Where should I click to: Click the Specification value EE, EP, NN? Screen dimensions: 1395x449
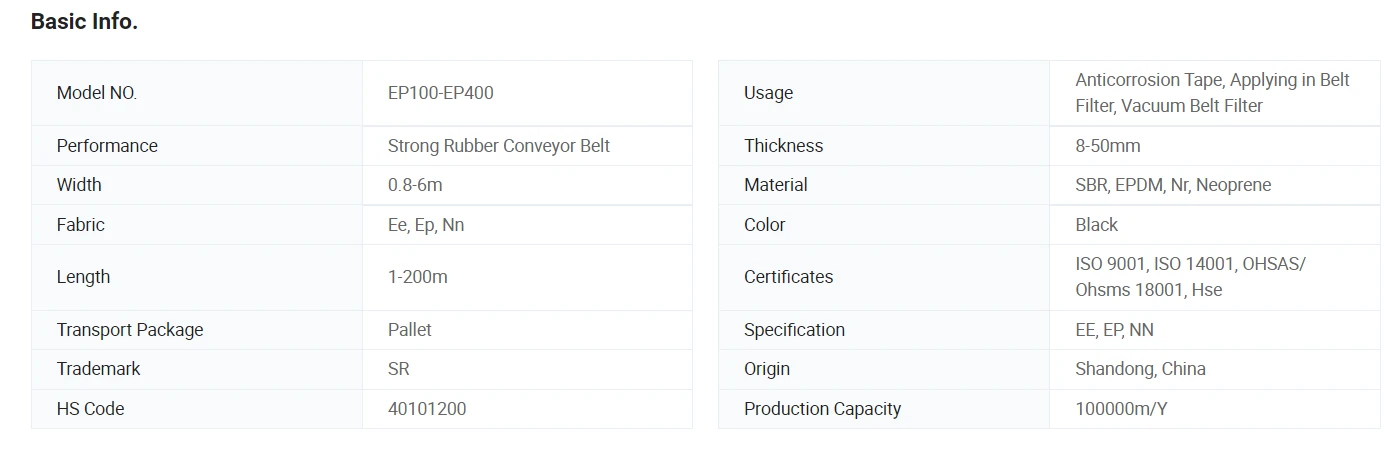point(1115,330)
